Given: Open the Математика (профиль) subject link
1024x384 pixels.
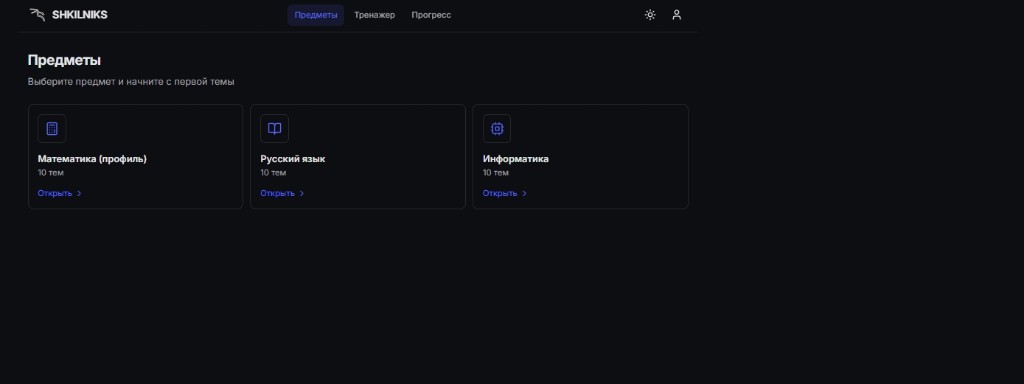Looking at the screenshot, I should point(59,193).
